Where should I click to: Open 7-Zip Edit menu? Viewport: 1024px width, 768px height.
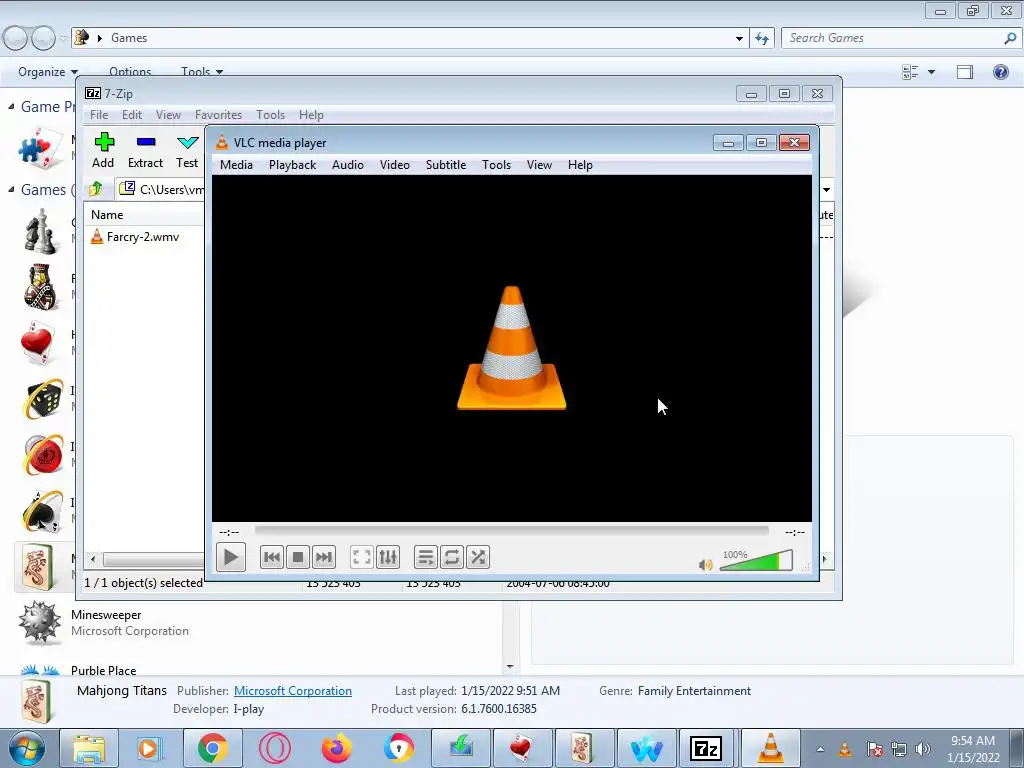[132, 115]
